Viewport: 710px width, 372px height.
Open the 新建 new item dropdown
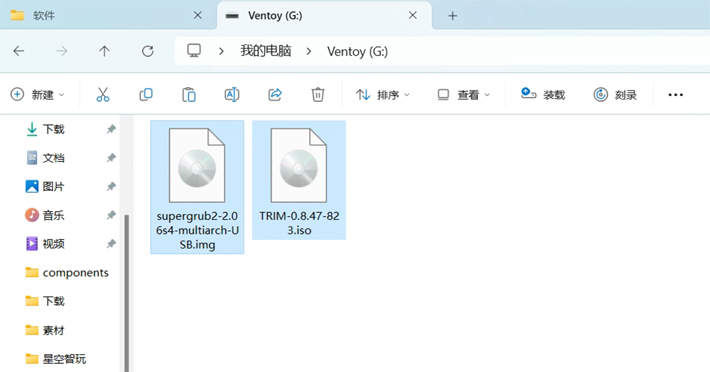[38, 95]
